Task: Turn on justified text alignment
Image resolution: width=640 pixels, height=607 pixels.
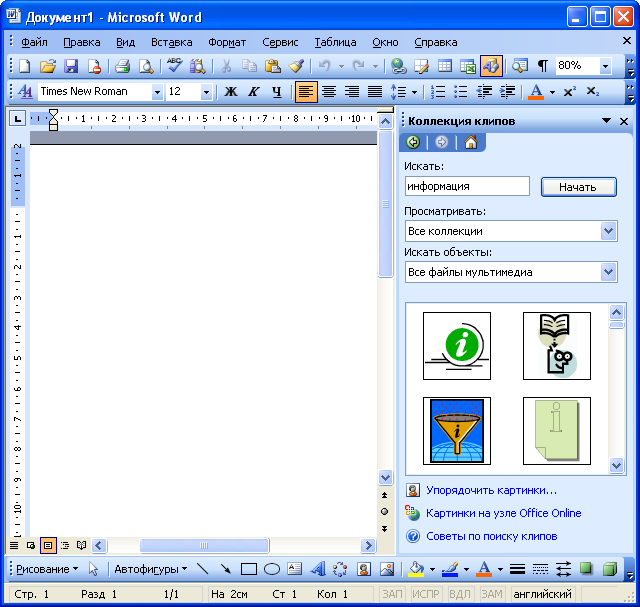Action: tap(375, 91)
